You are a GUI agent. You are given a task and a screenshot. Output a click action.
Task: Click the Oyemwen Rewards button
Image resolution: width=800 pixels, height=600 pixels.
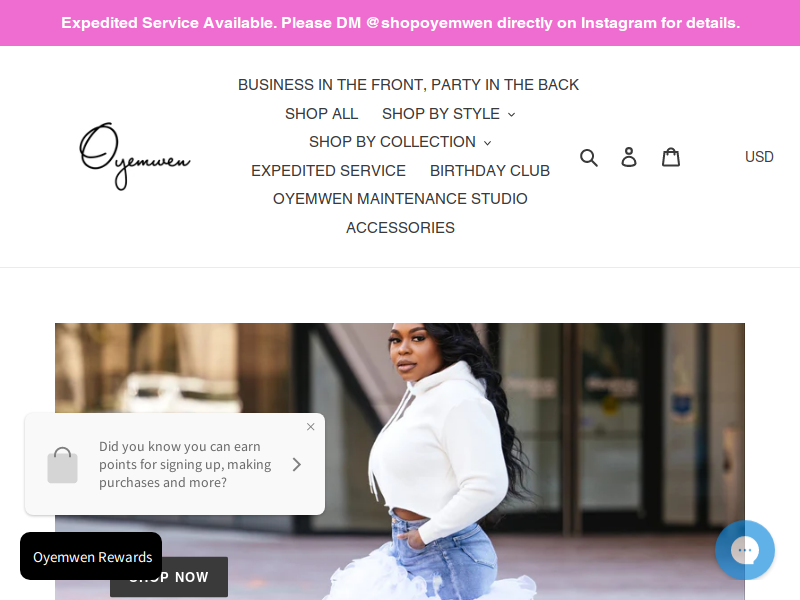point(91,556)
